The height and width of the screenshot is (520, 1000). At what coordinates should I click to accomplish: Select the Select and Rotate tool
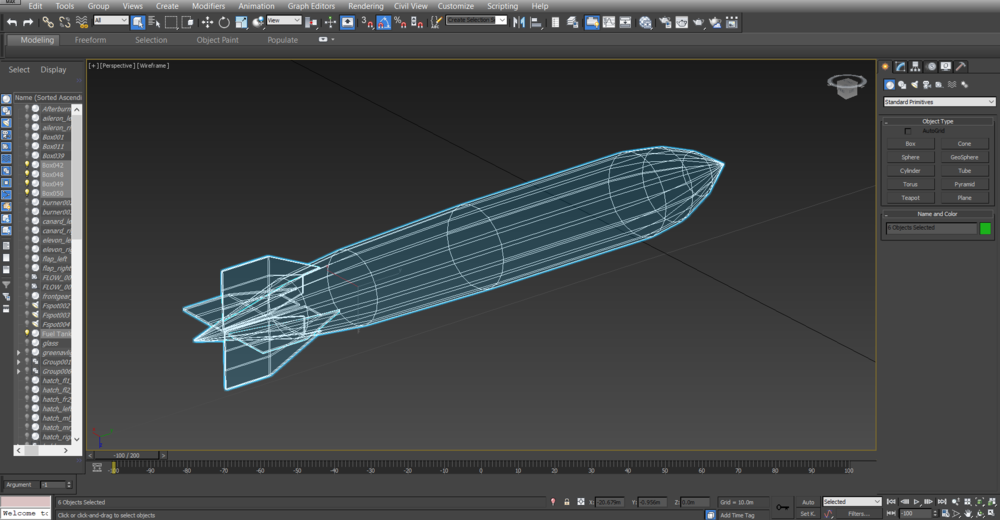point(224,22)
